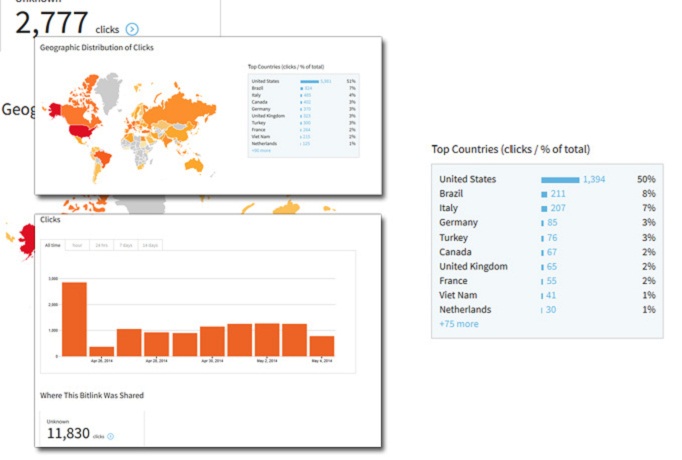Click Turkey's 76 clicks value
This screenshot has height=460, width=682.
552,237
